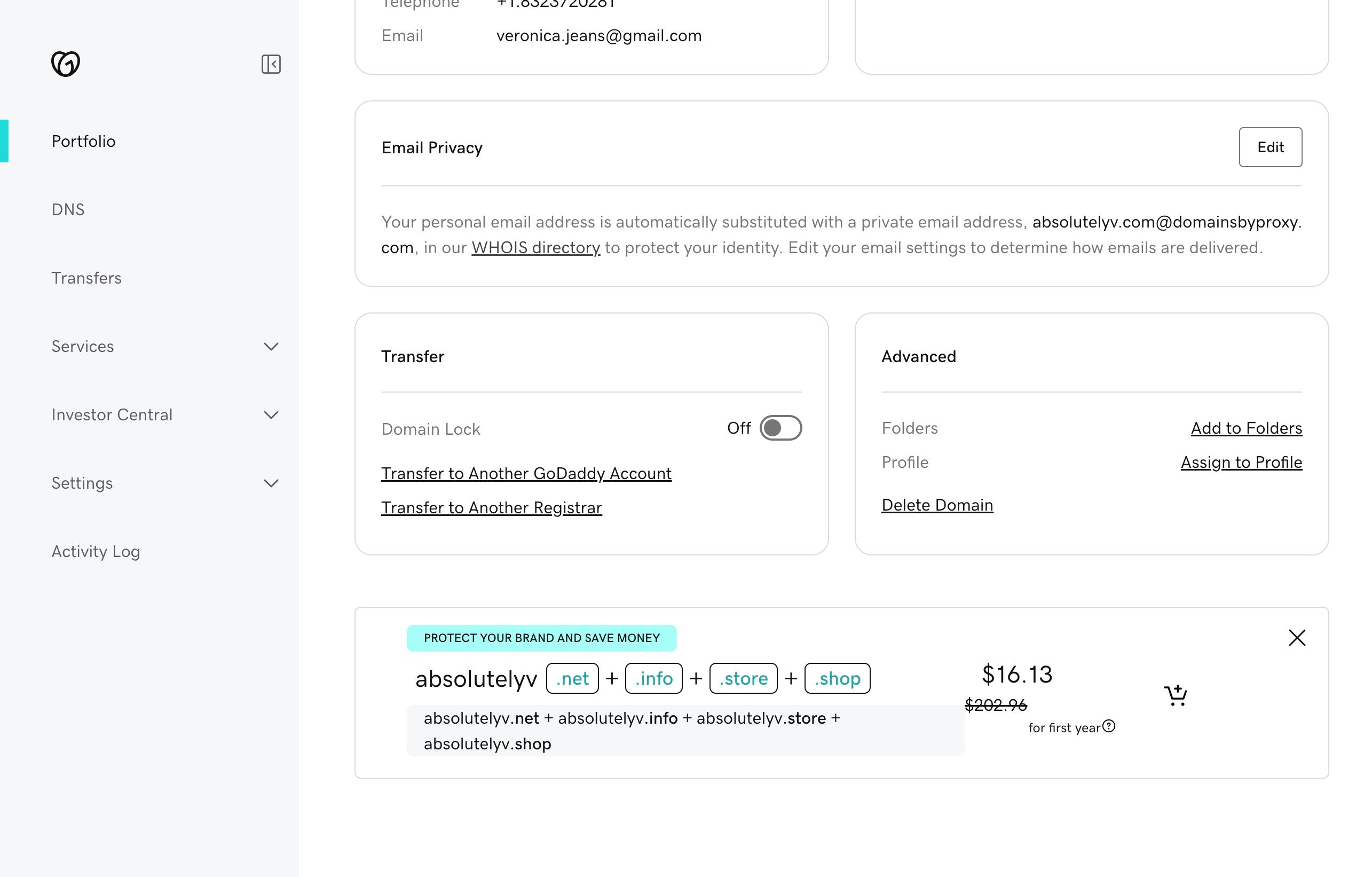Open the Portfolio section
Image resolution: width=1372 pixels, height=877 pixels.
pos(83,141)
